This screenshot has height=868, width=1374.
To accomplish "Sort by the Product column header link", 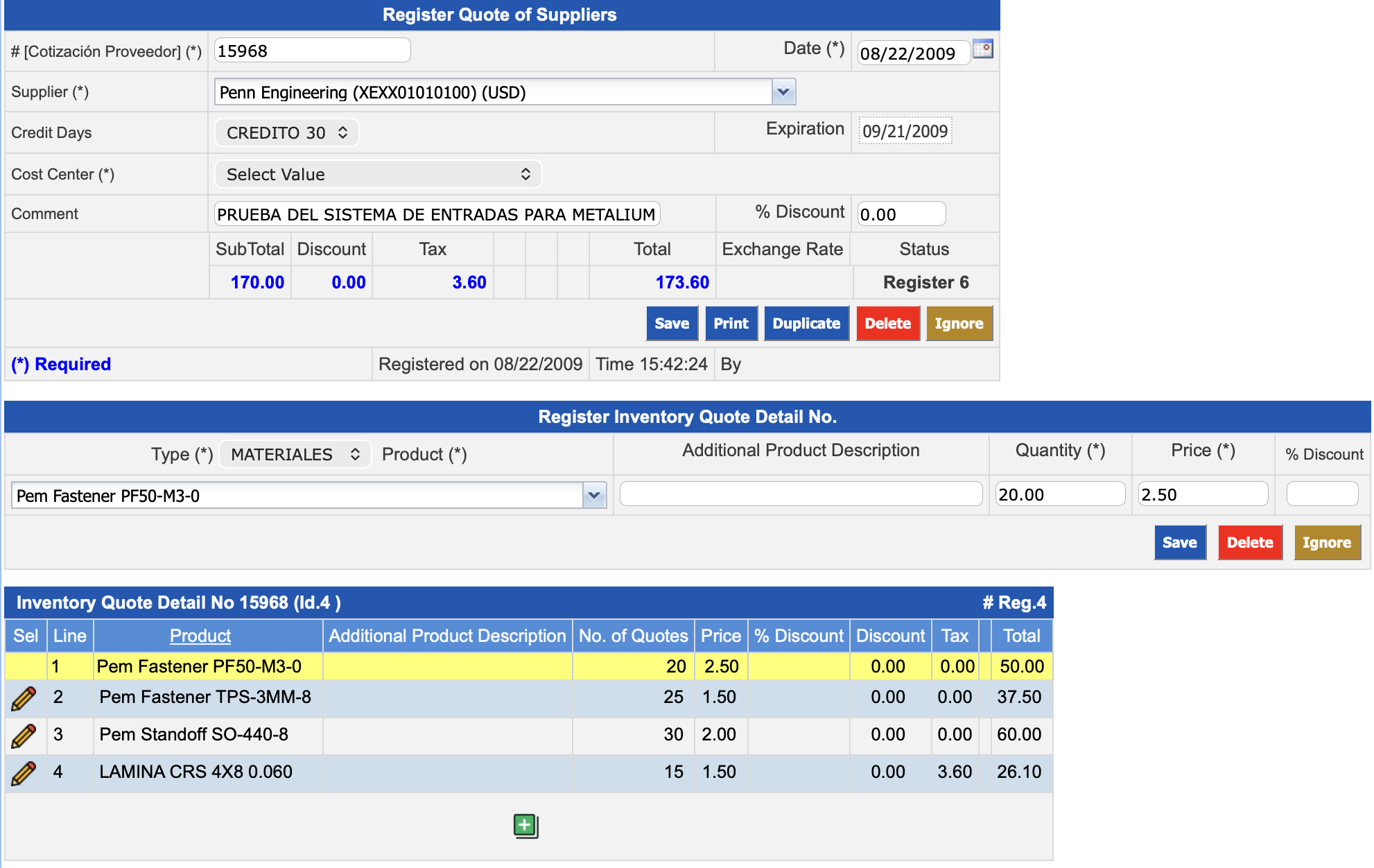I will click(200, 636).
